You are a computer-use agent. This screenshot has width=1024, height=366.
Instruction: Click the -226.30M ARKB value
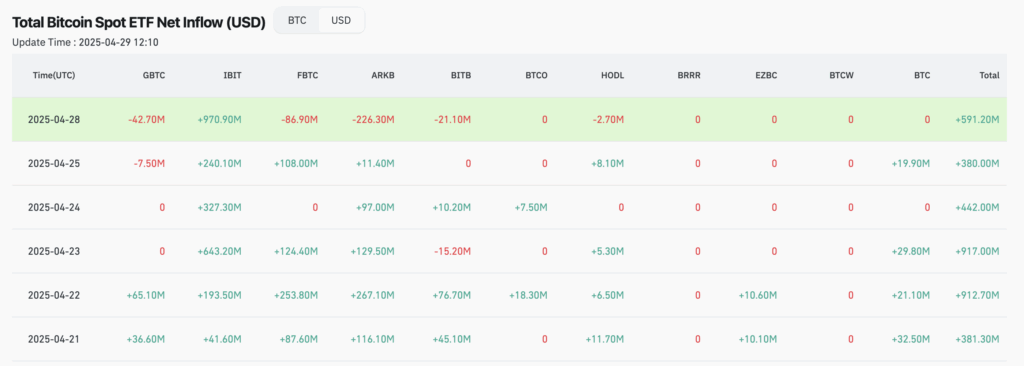click(x=374, y=120)
